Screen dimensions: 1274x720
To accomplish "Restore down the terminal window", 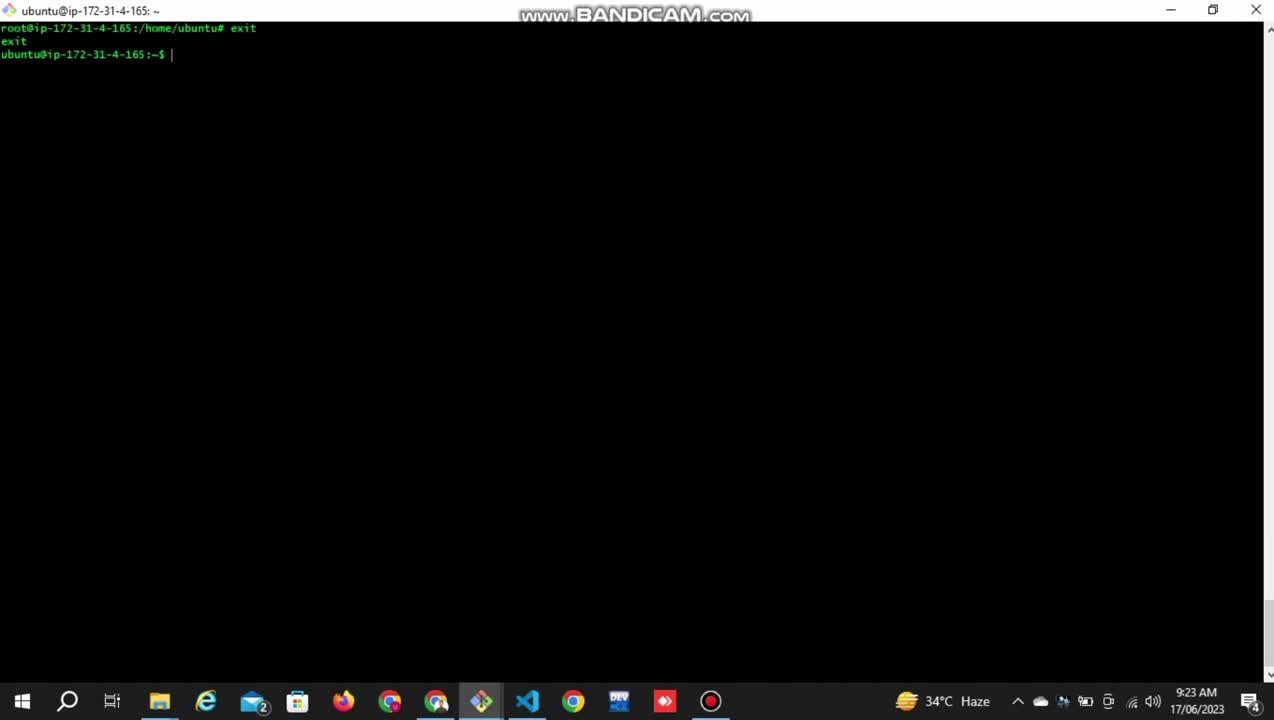I will (1213, 10).
